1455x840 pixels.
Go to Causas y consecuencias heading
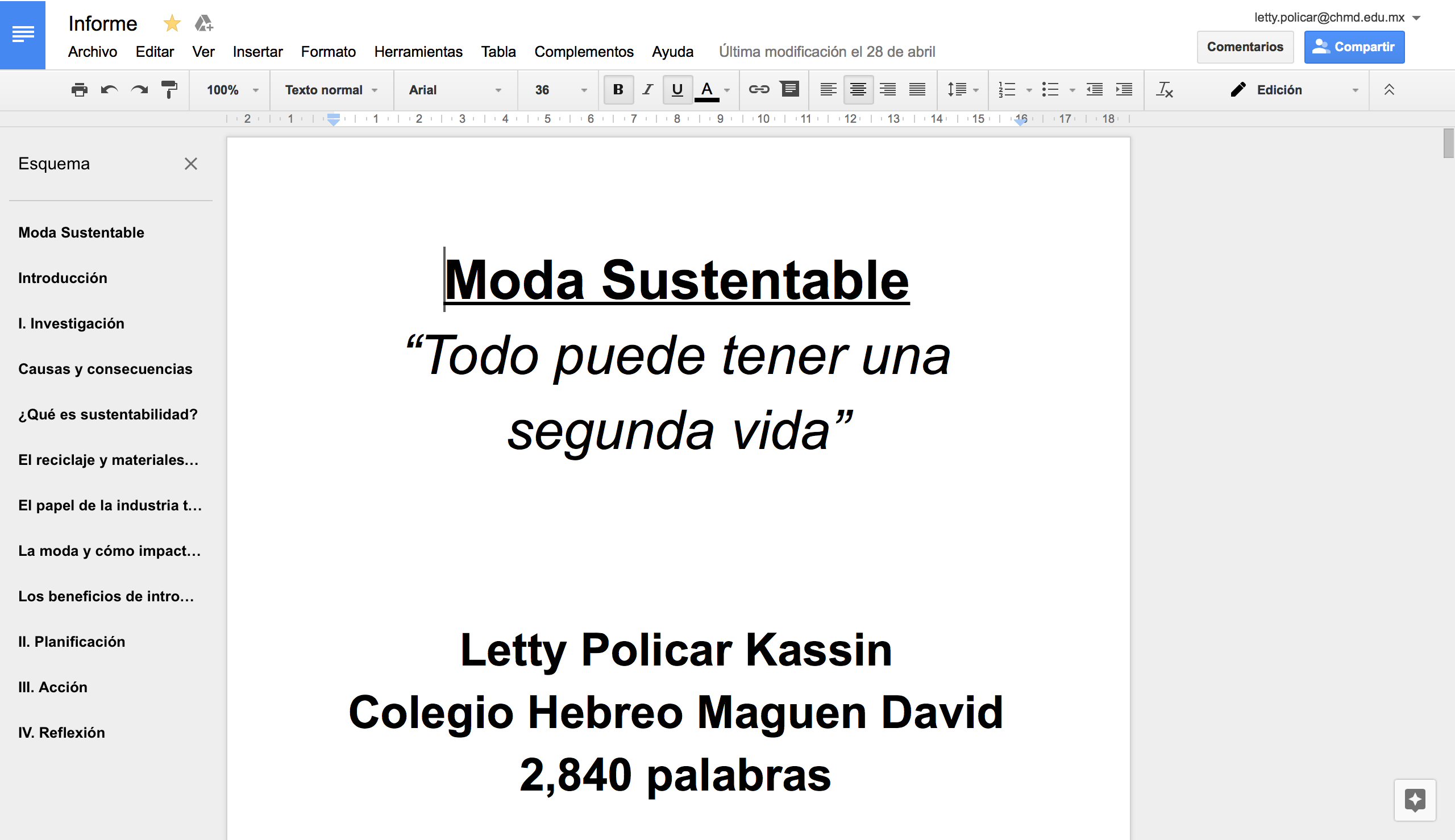105,369
